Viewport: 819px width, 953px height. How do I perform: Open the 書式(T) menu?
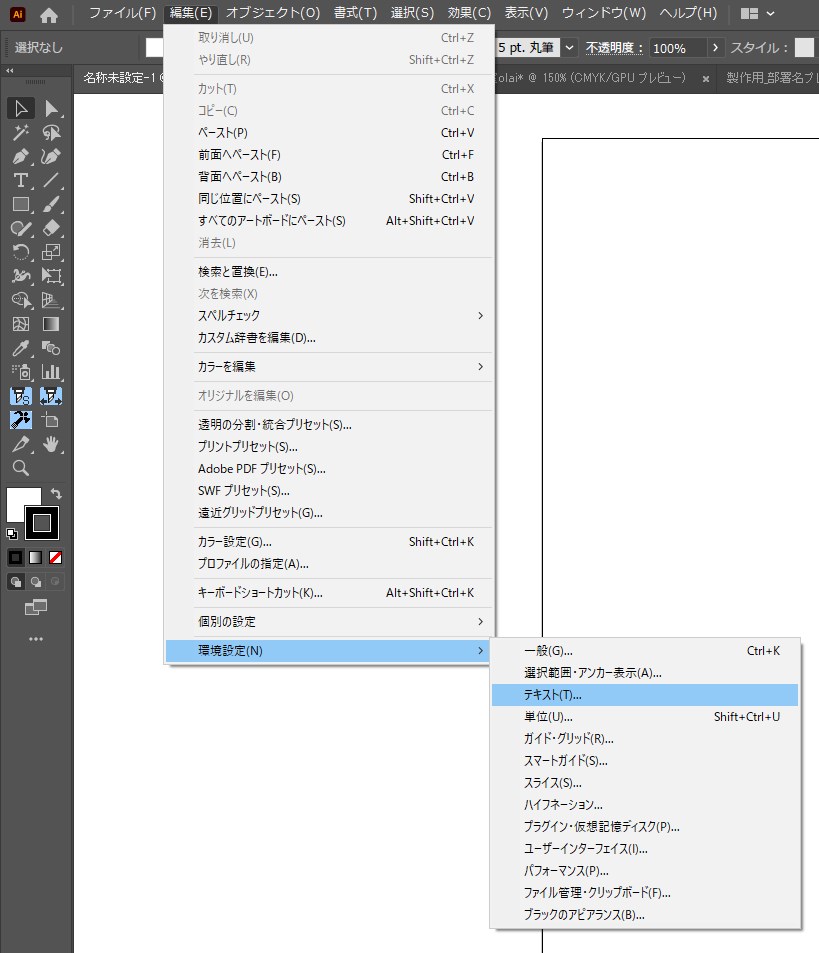coord(355,13)
